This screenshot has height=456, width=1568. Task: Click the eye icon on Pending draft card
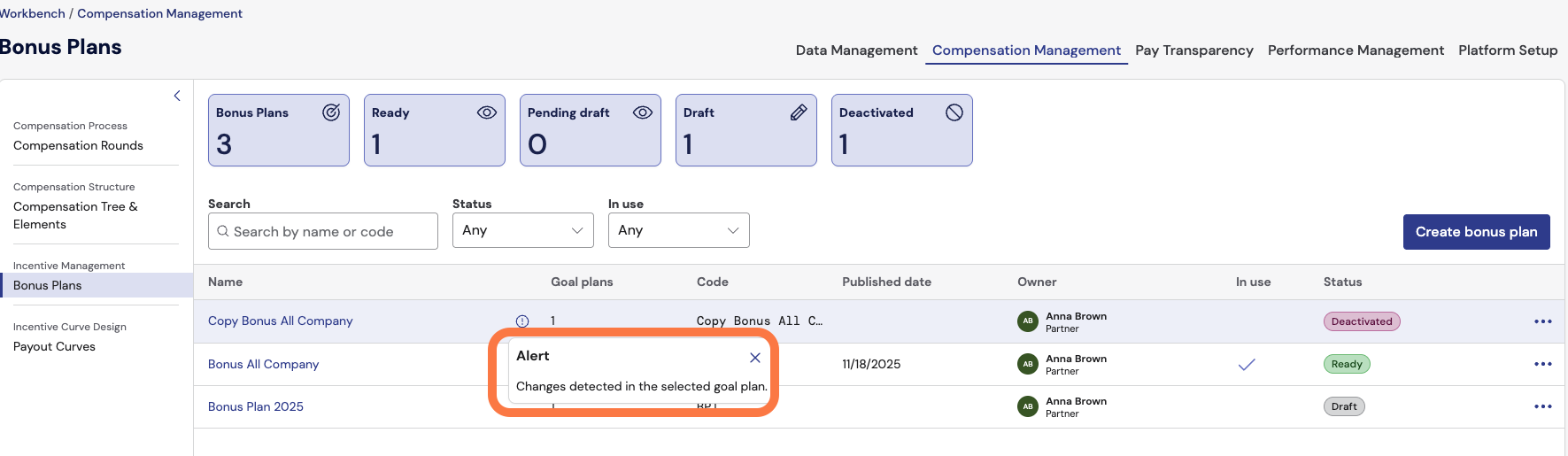pos(643,112)
